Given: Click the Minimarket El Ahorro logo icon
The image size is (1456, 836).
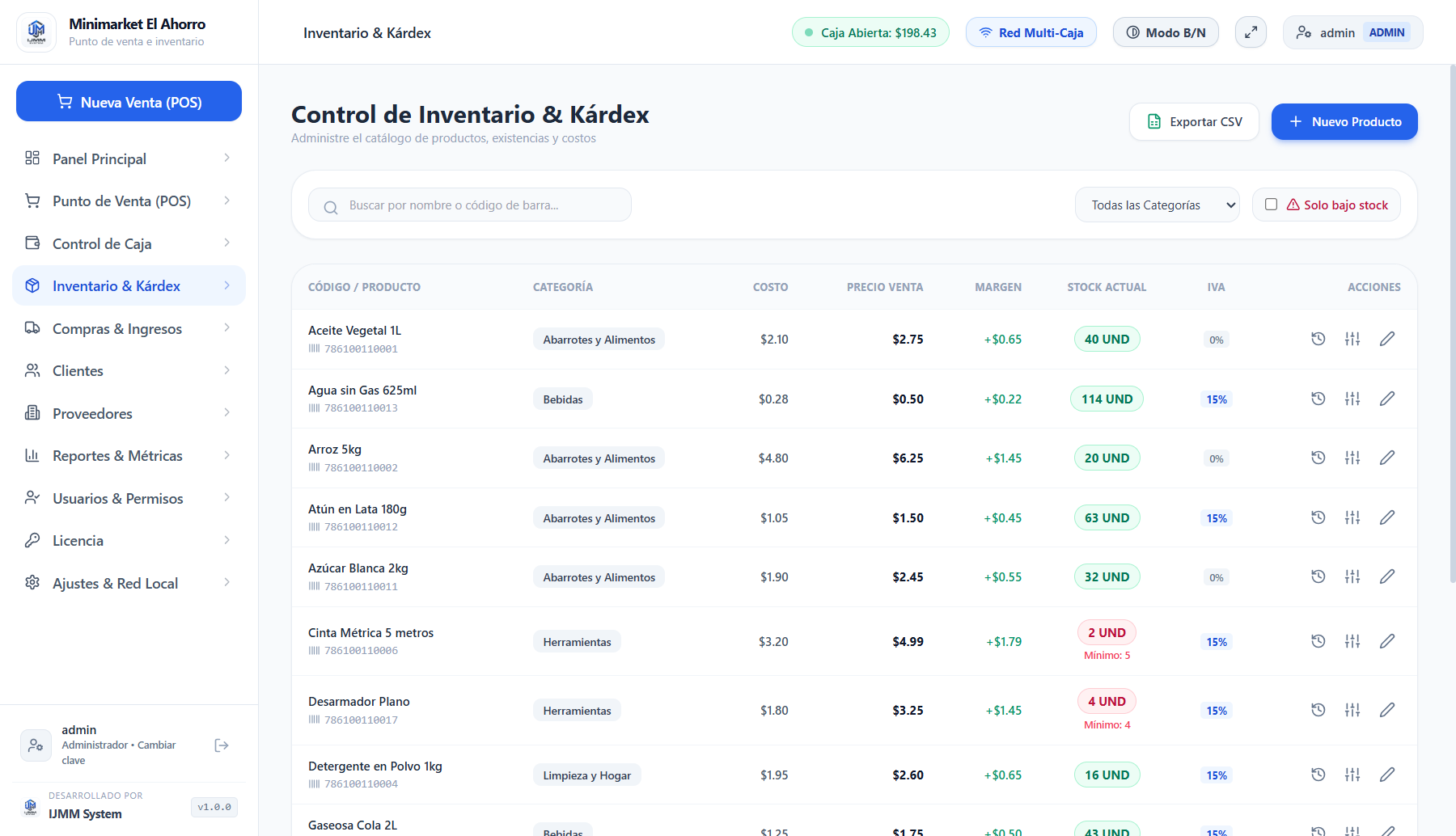Looking at the screenshot, I should (x=36, y=32).
